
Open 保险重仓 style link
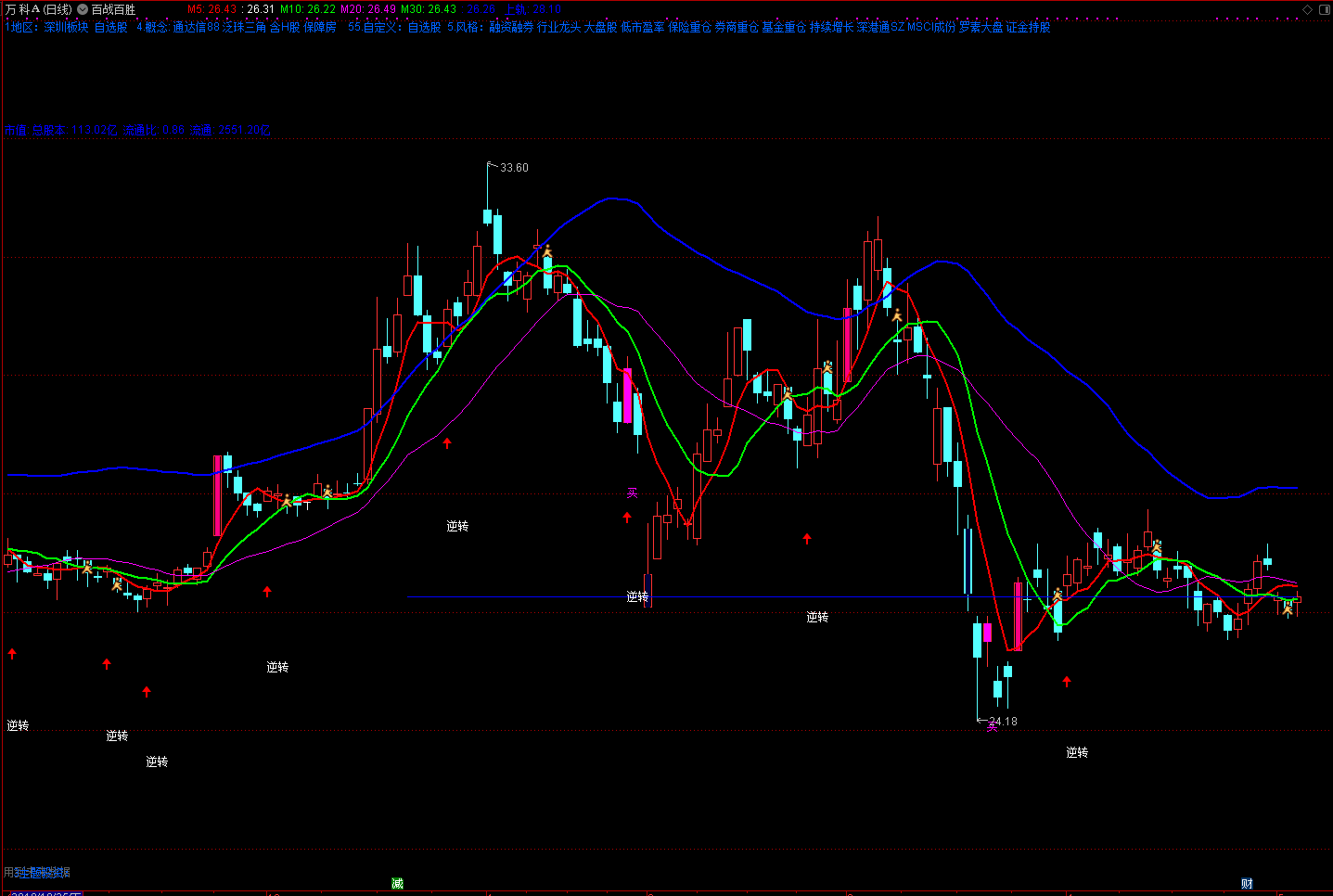689,28
